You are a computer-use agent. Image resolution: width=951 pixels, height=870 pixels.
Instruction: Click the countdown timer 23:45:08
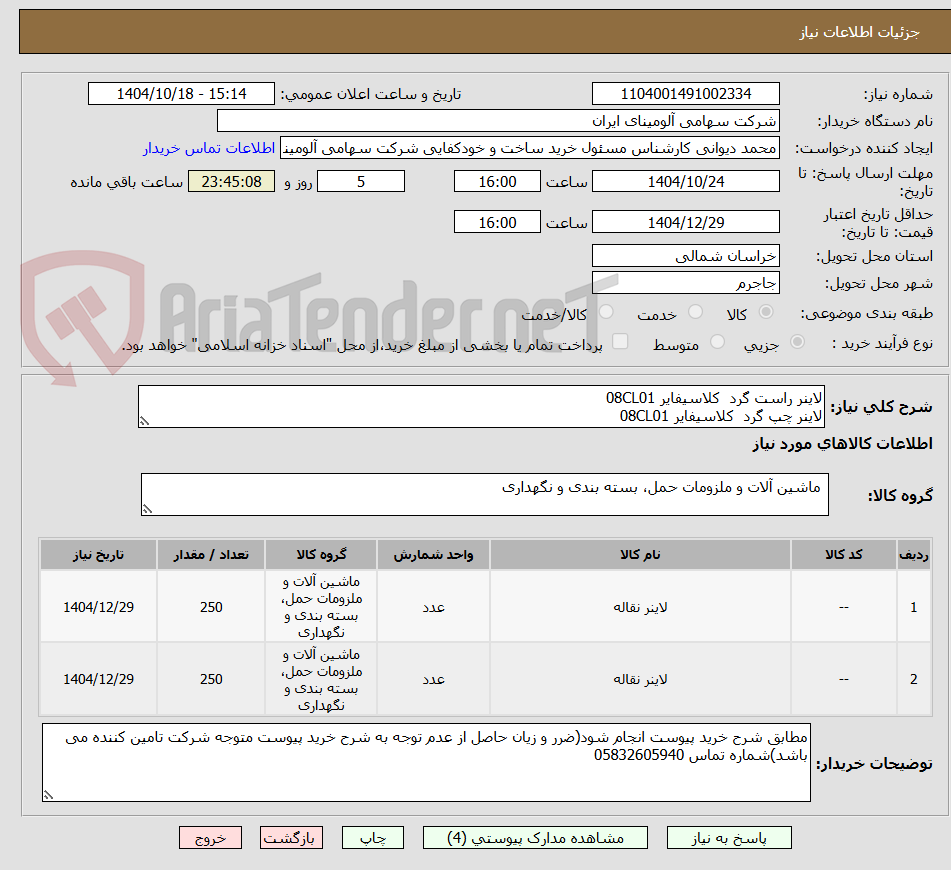coord(231,181)
